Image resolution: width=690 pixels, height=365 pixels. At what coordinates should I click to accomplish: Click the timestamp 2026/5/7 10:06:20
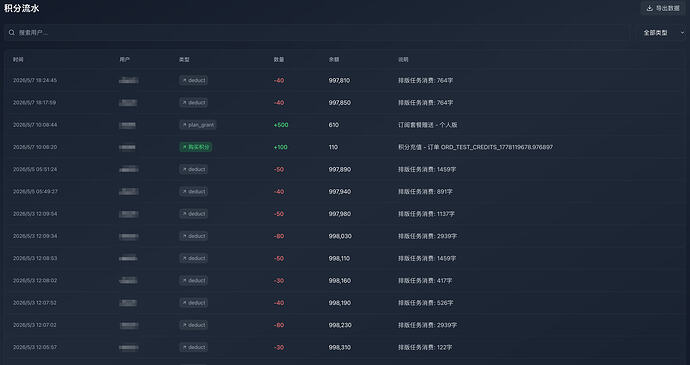(x=35, y=147)
